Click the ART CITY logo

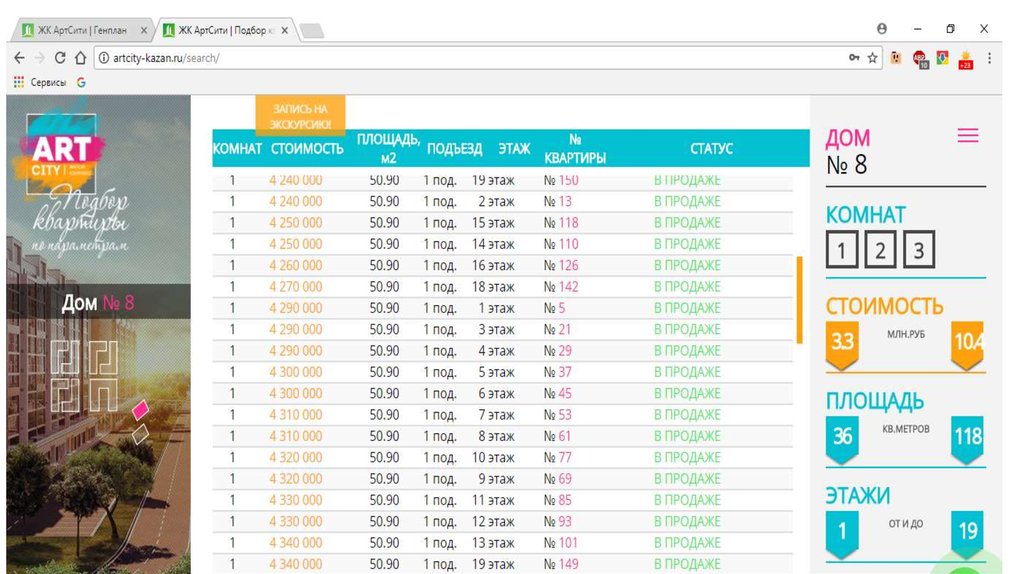[63, 156]
